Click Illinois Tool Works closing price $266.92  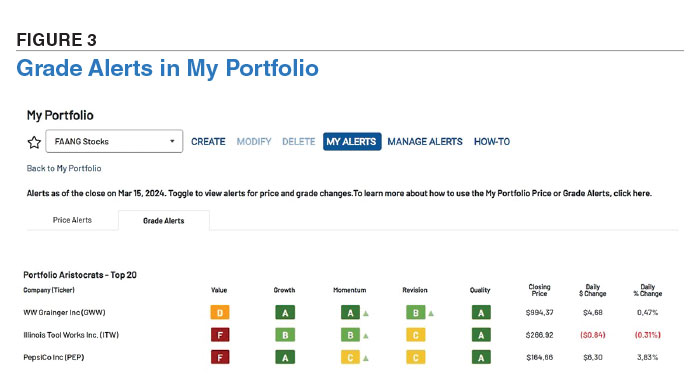pos(539,335)
